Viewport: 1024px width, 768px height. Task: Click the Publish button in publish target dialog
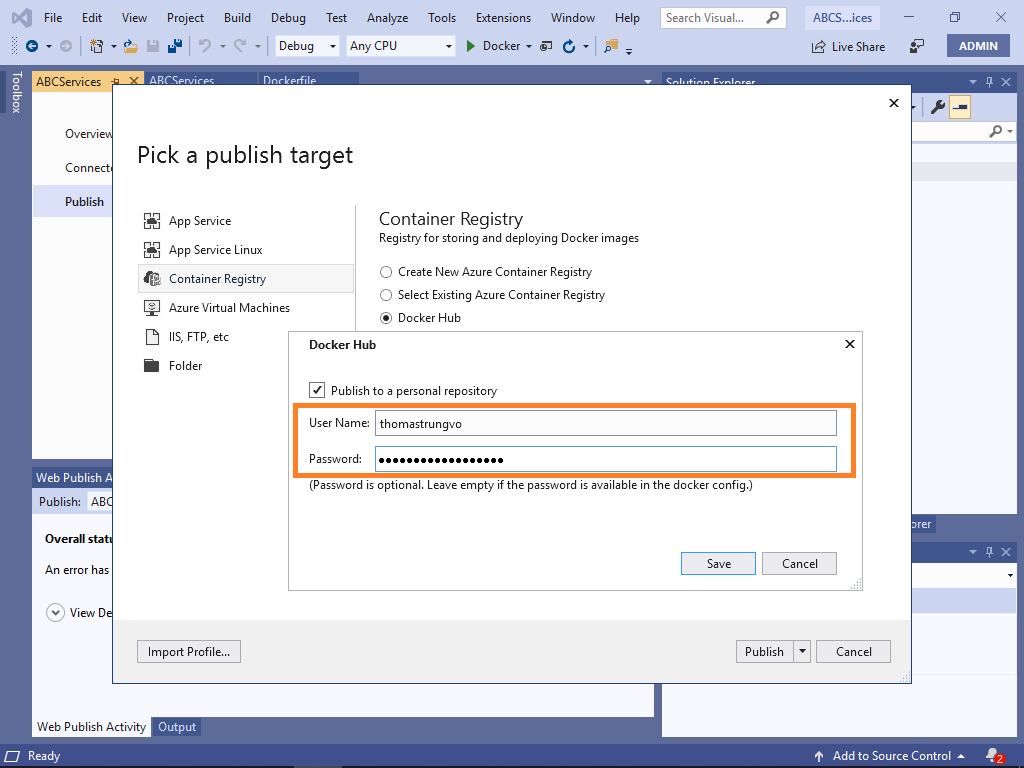pyautogui.click(x=764, y=651)
